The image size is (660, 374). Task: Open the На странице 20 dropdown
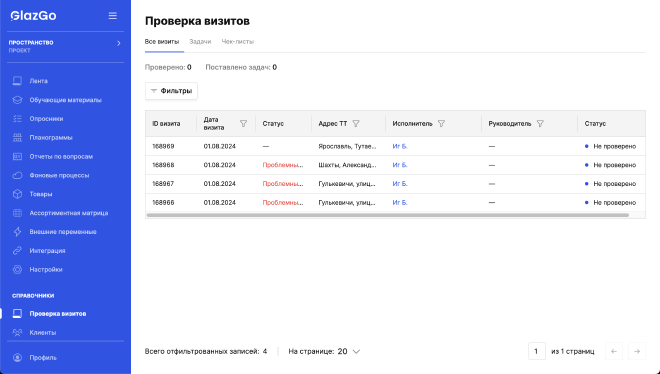324,351
